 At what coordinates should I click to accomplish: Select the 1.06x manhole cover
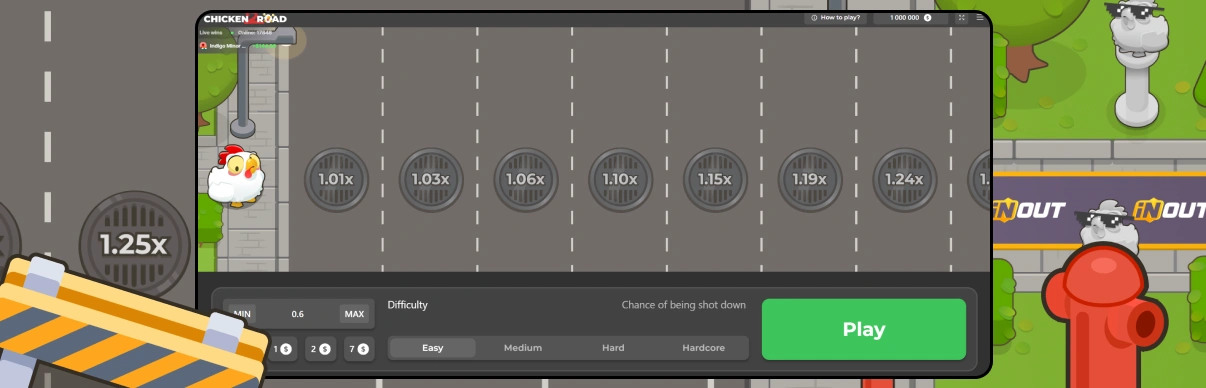(x=526, y=180)
